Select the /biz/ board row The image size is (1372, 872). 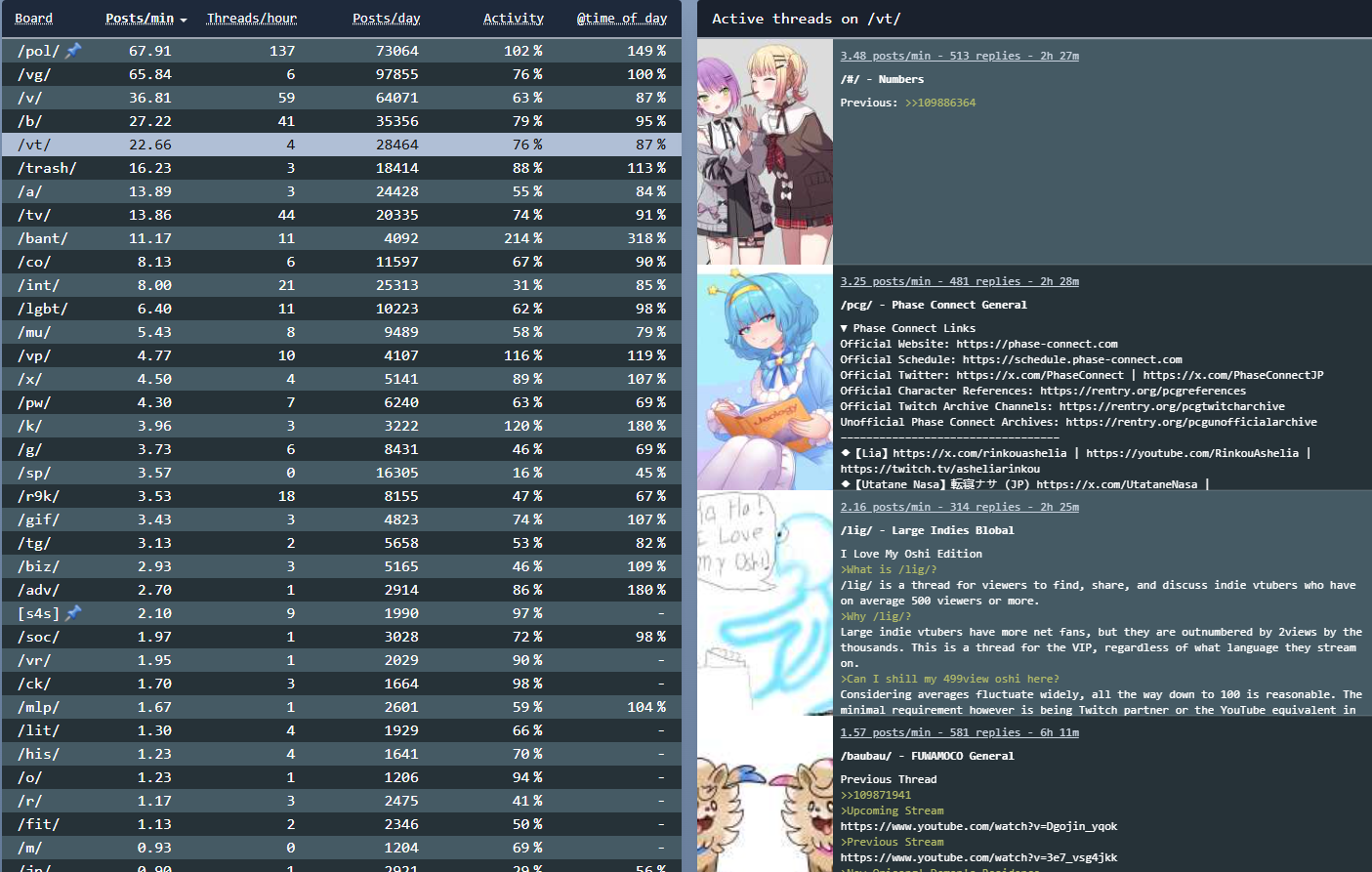pyautogui.click(x=342, y=566)
